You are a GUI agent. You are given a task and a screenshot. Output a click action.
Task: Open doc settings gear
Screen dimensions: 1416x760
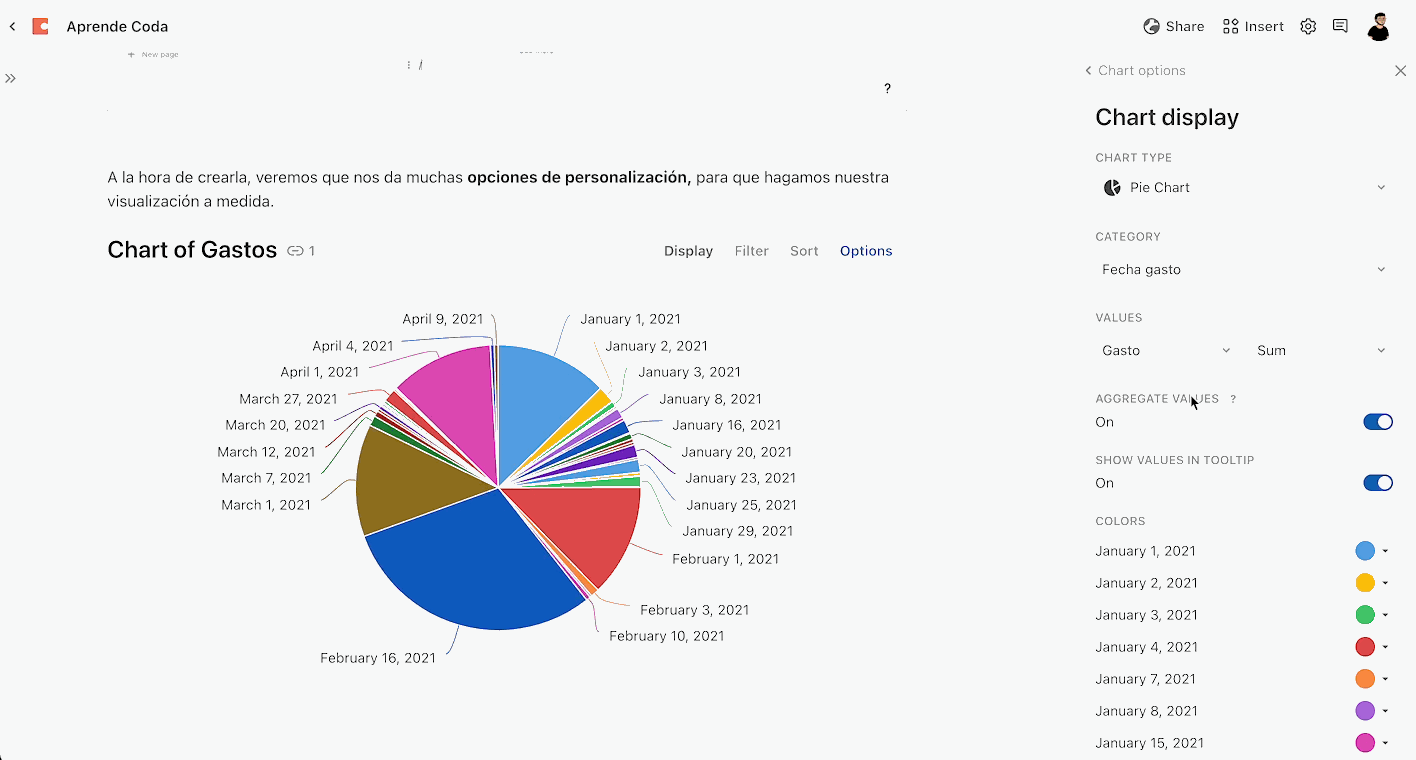(x=1308, y=26)
